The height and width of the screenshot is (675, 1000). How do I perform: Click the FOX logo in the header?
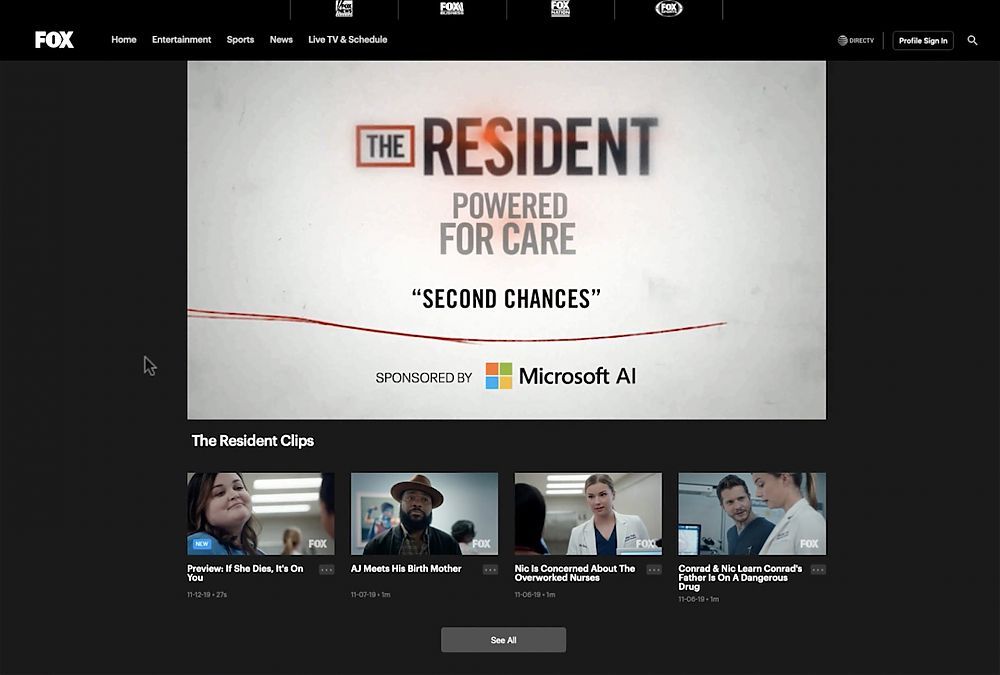pyautogui.click(x=54, y=40)
